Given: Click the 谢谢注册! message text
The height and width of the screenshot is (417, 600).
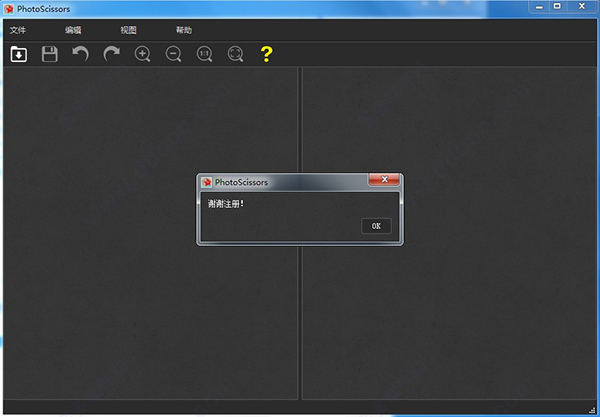Looking at the screenshot, I should (x=226, y=204).
